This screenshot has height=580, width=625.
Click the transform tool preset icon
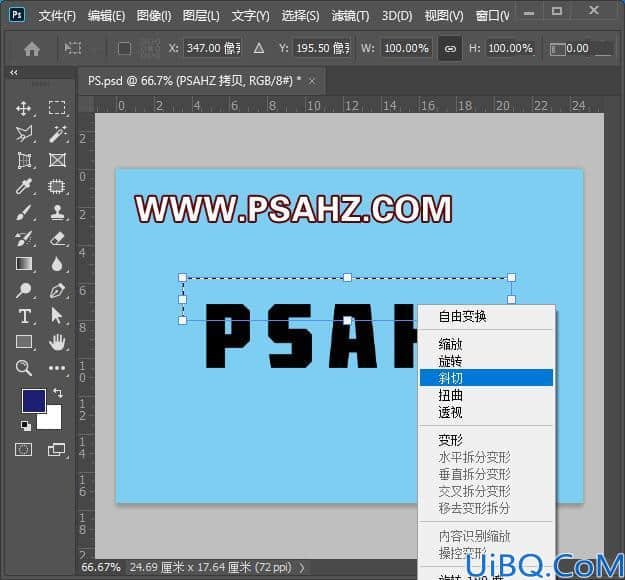click(x=73, y=49)
